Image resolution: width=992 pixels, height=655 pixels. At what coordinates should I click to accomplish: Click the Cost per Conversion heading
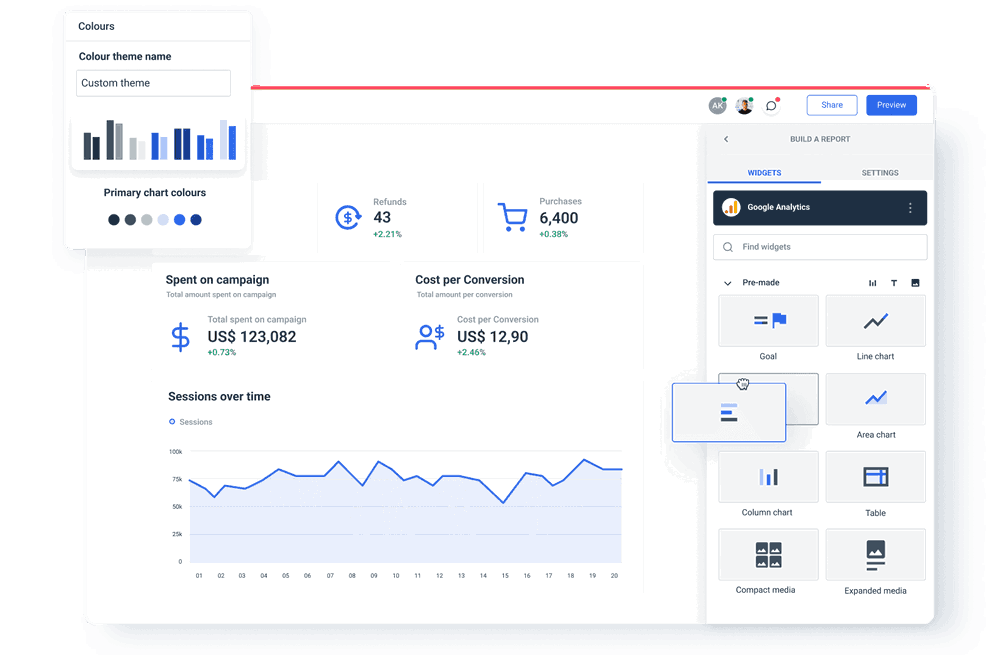[469, 280]
